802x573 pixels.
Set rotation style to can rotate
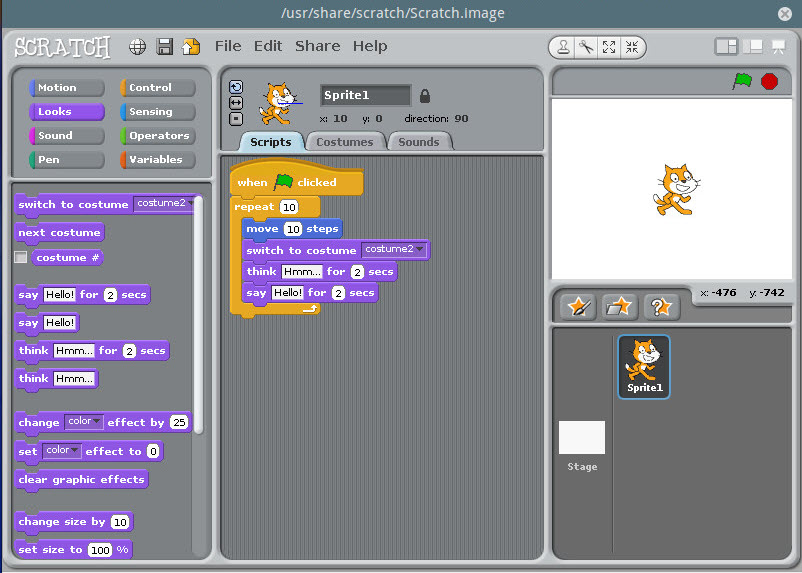[236, 87]
